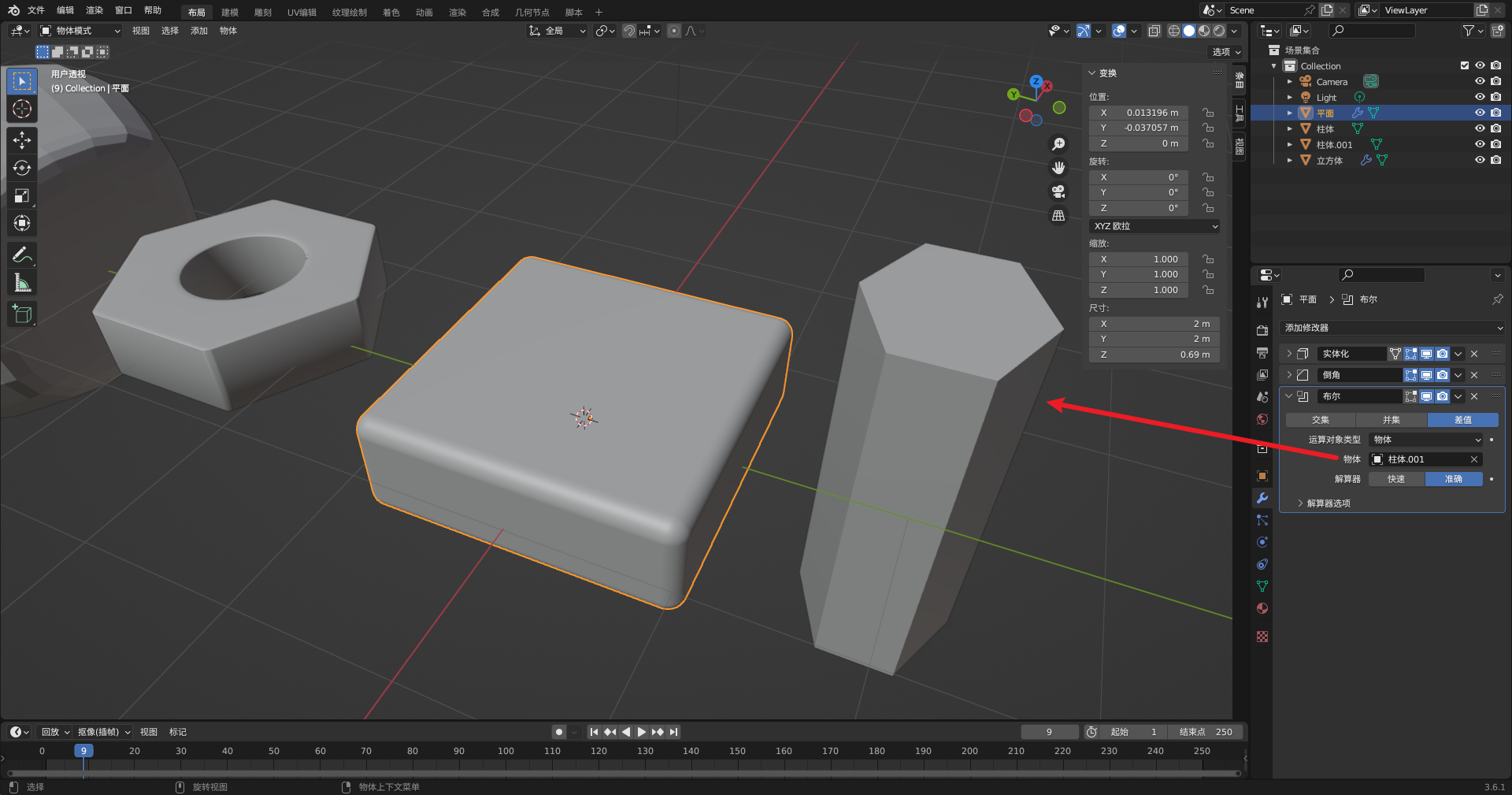Click the pan view hand icon
The width and height of the screenshot is (1512, 795).
(x=1058, y=168)
